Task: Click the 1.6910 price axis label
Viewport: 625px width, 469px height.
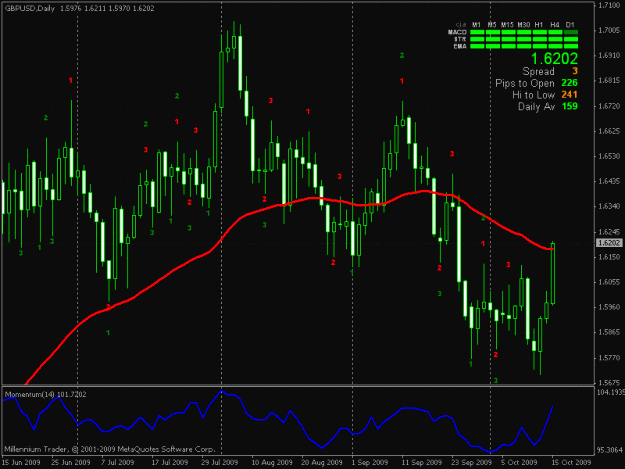Action: click(x=609, y=55)
